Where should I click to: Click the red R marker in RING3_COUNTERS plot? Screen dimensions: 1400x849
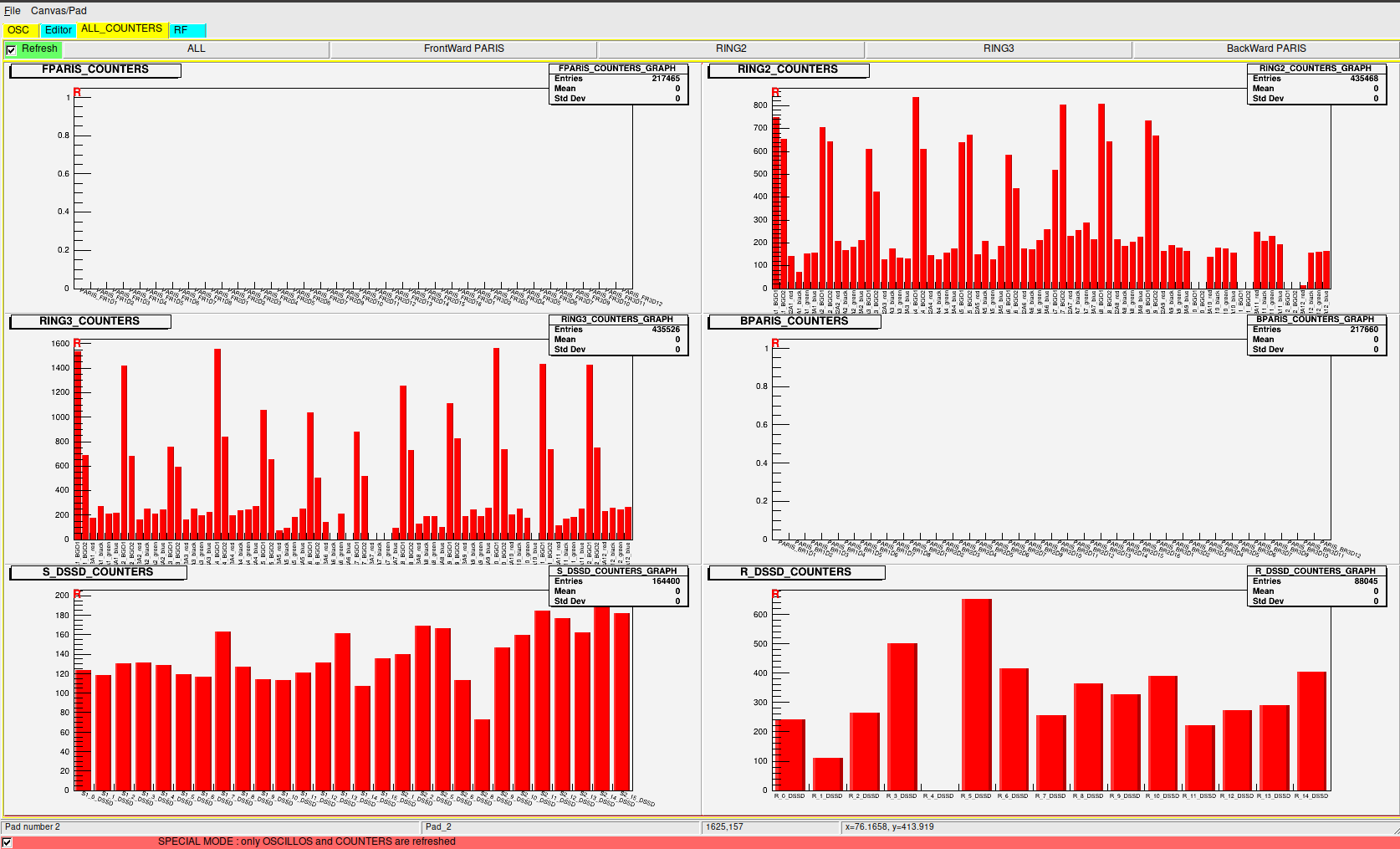click(77, 343)
